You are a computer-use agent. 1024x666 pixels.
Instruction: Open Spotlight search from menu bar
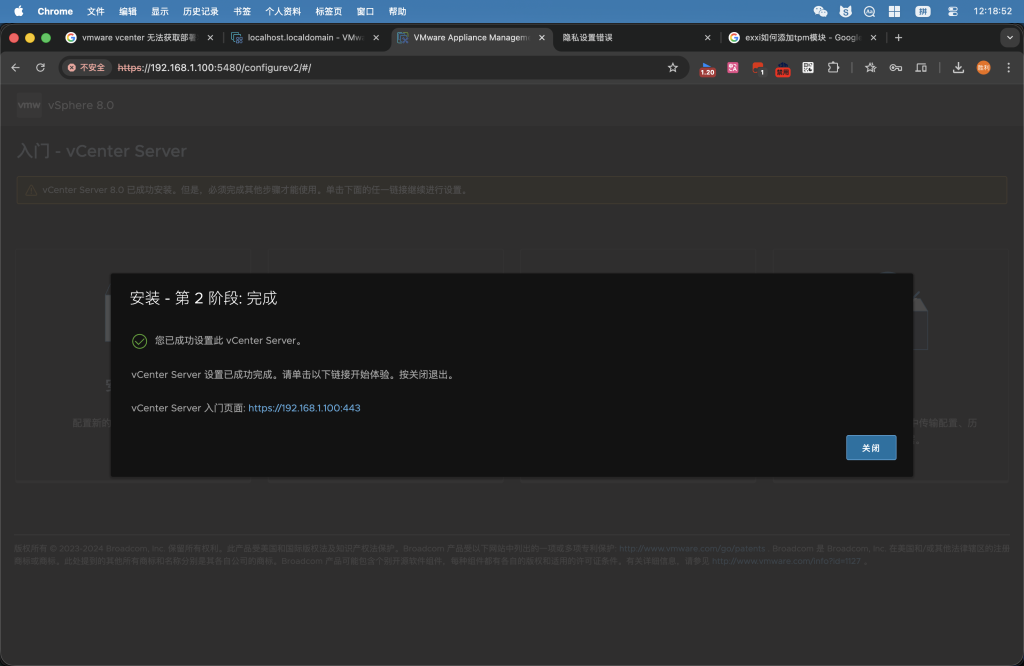868,11
